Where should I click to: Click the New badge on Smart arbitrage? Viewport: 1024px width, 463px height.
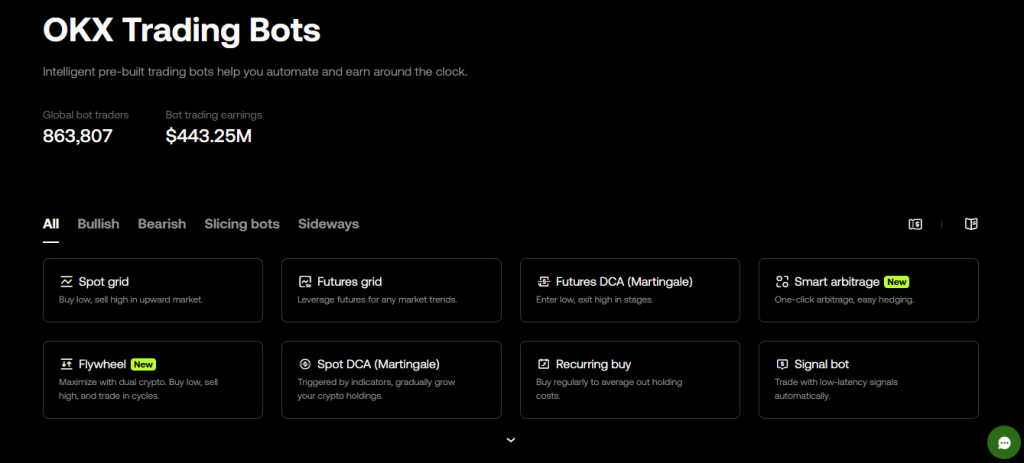click(x=897, y=282)
